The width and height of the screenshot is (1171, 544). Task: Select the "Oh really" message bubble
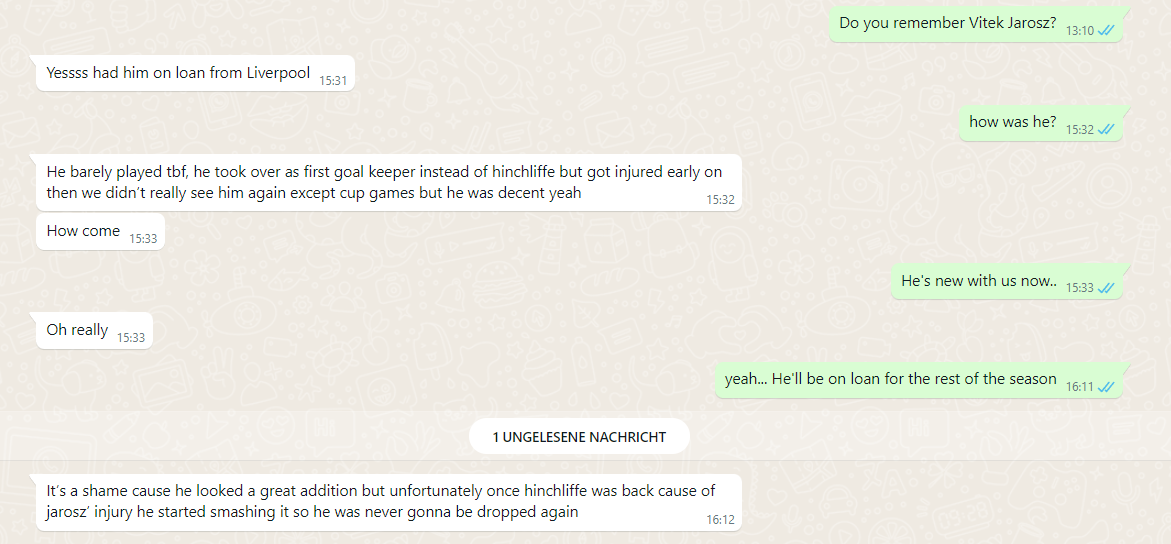click(94, 330)
